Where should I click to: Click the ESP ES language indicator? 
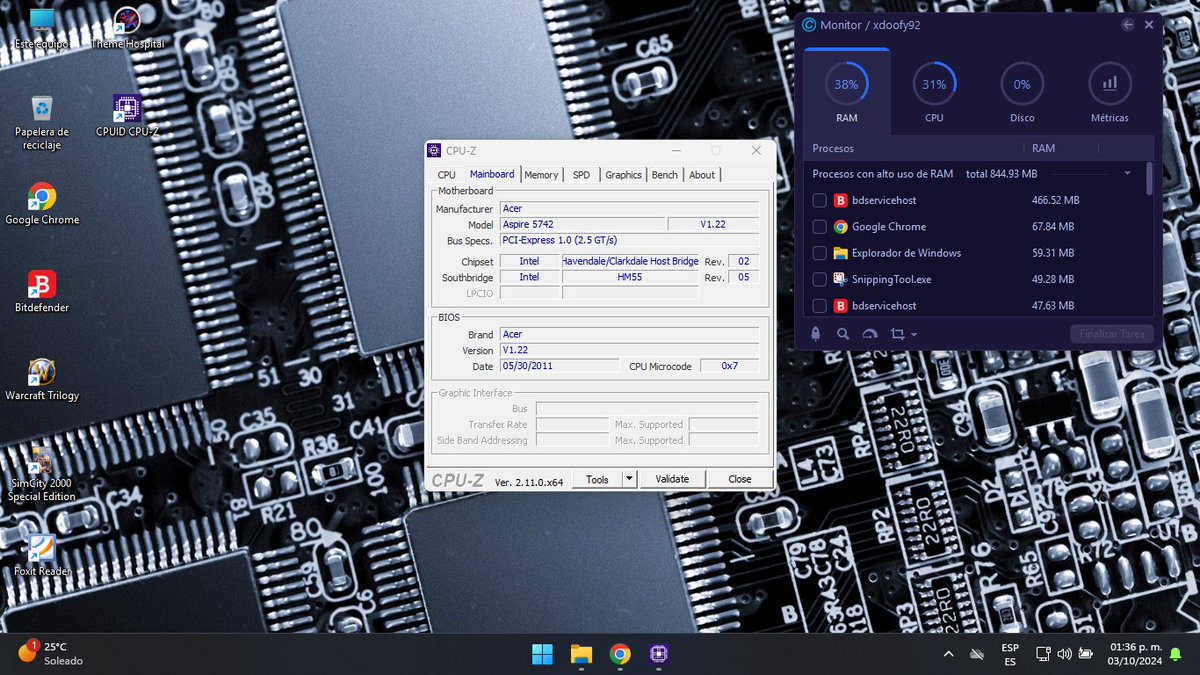(1010, 654)
